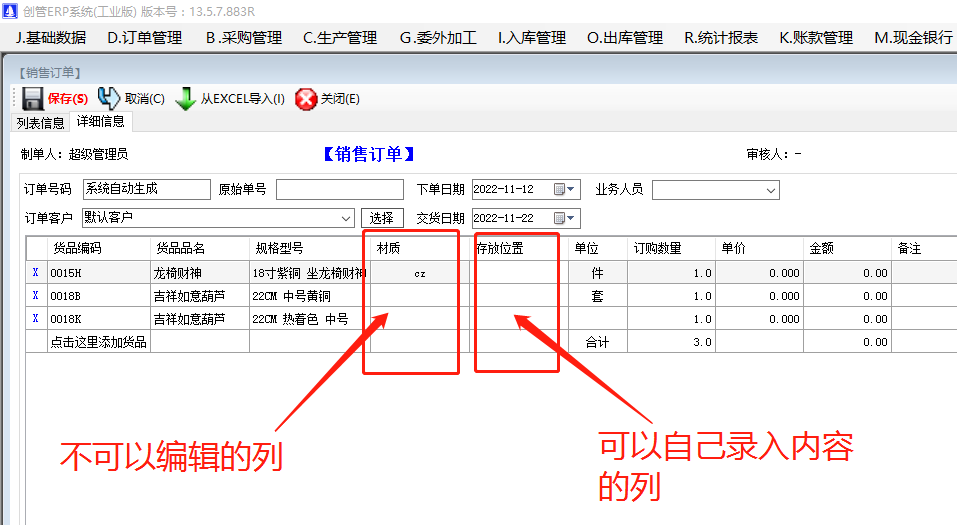The image size is (957, 525).
Task: Click 从EXCEL导入(I) button label
Action: click(x=243, y=99)
